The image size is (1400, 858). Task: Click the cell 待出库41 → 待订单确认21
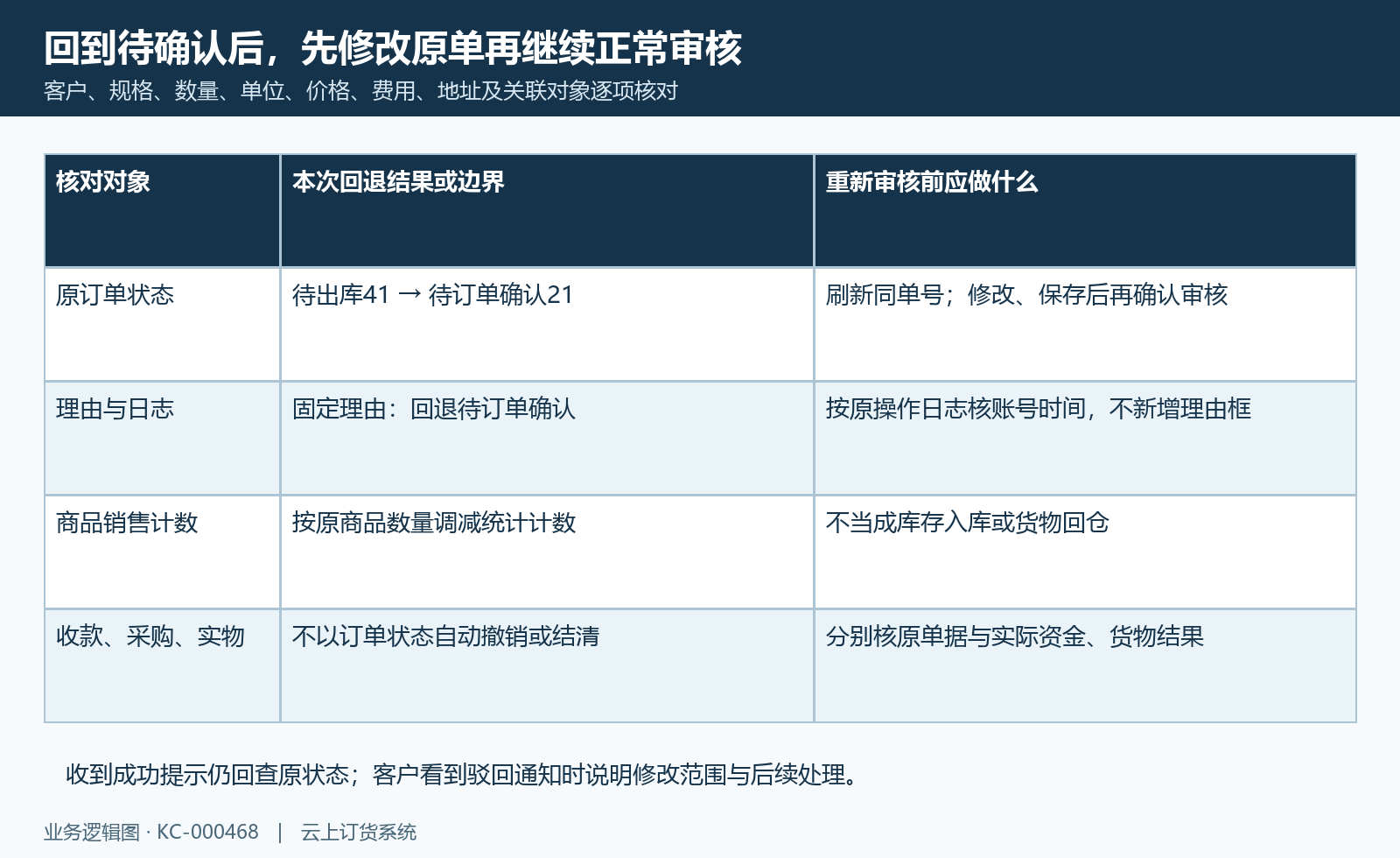(547, 325)
